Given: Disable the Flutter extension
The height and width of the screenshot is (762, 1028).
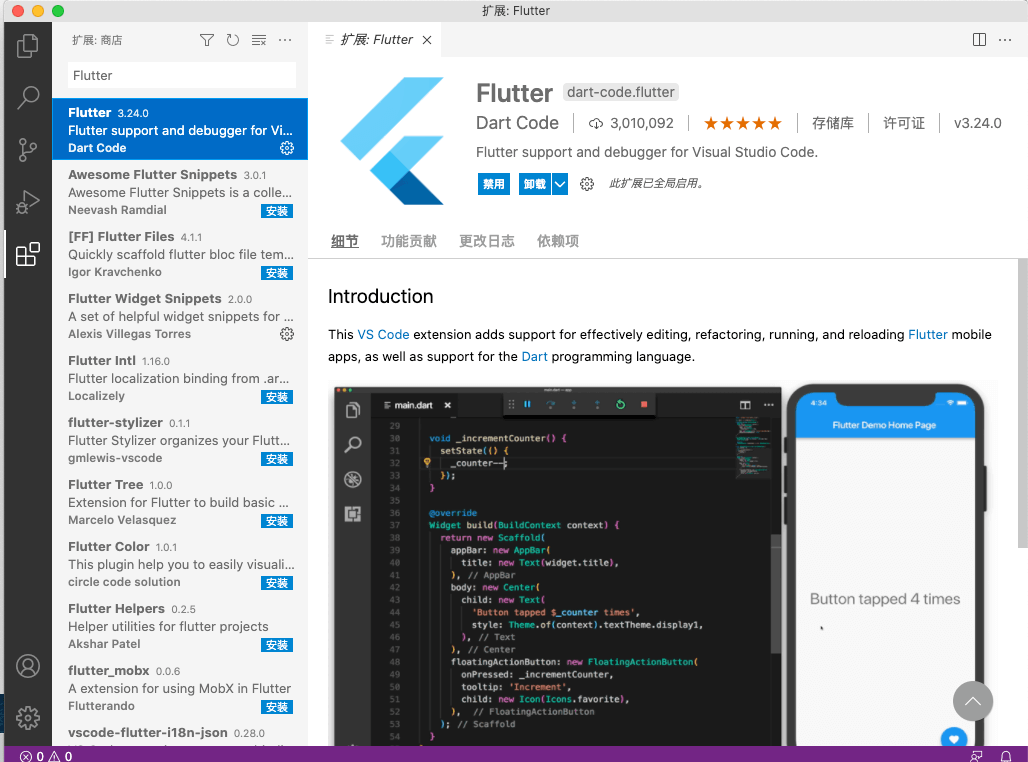Looking at the screenshot, I should [494, 184].
